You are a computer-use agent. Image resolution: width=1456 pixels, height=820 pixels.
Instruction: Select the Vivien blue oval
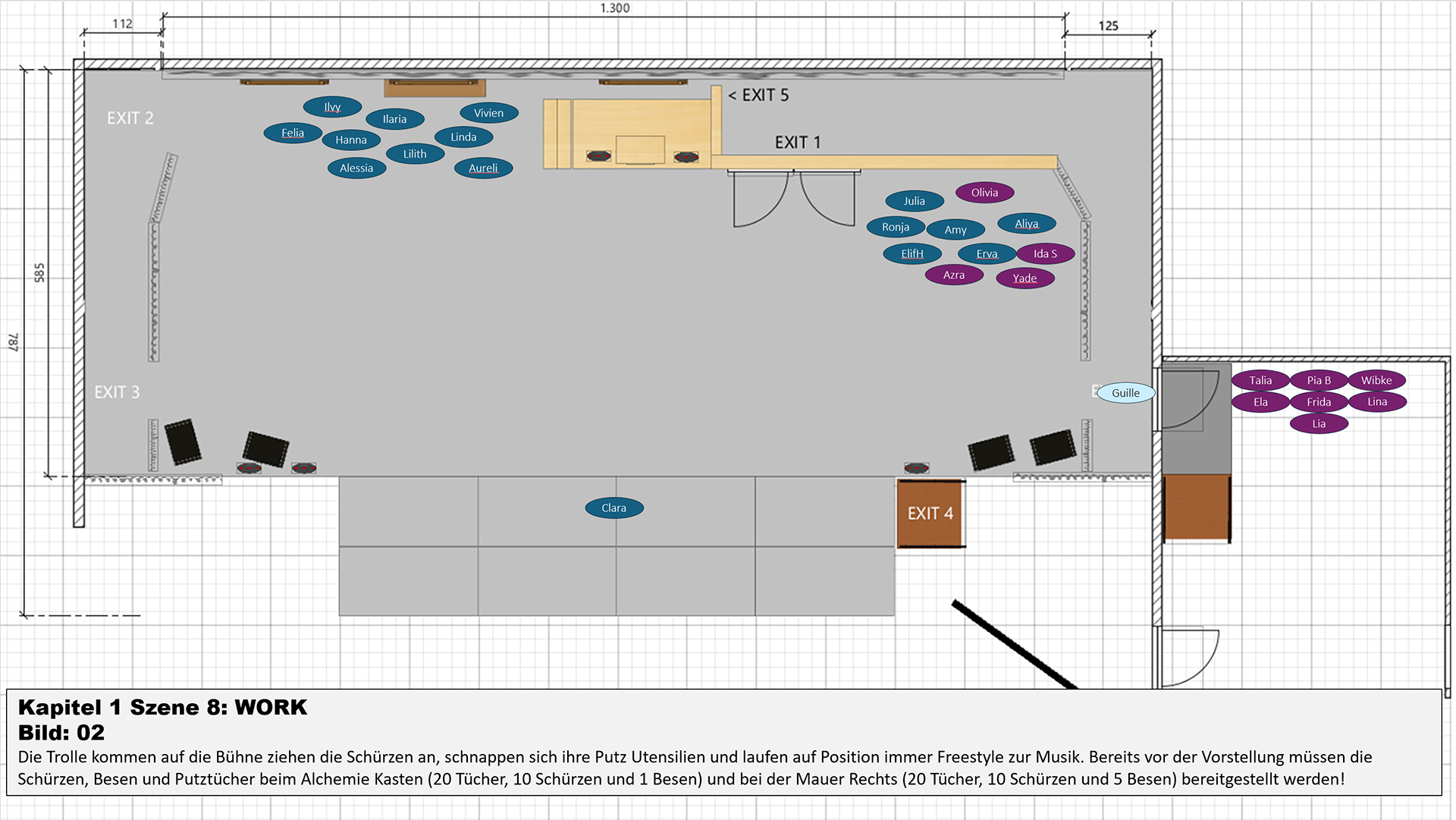click(x=488, y=113)
